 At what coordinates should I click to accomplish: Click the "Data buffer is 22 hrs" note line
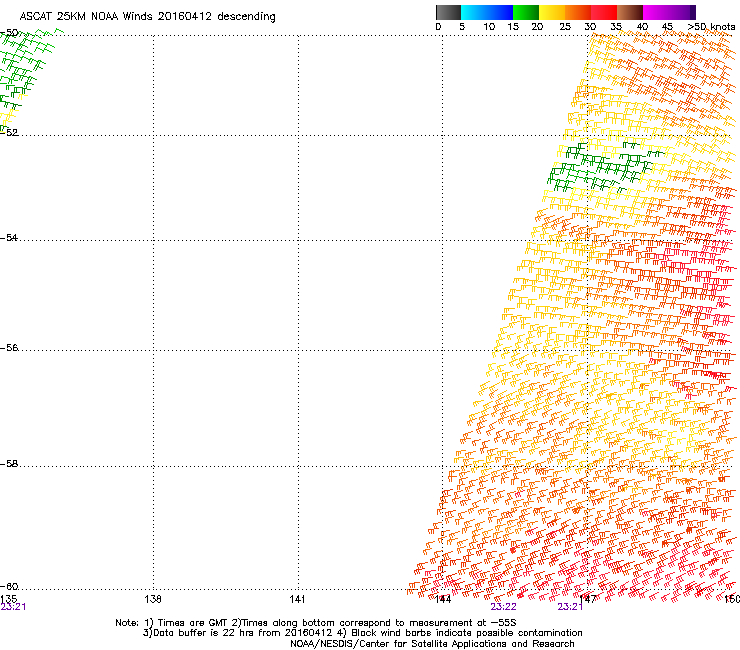point(362,633)
